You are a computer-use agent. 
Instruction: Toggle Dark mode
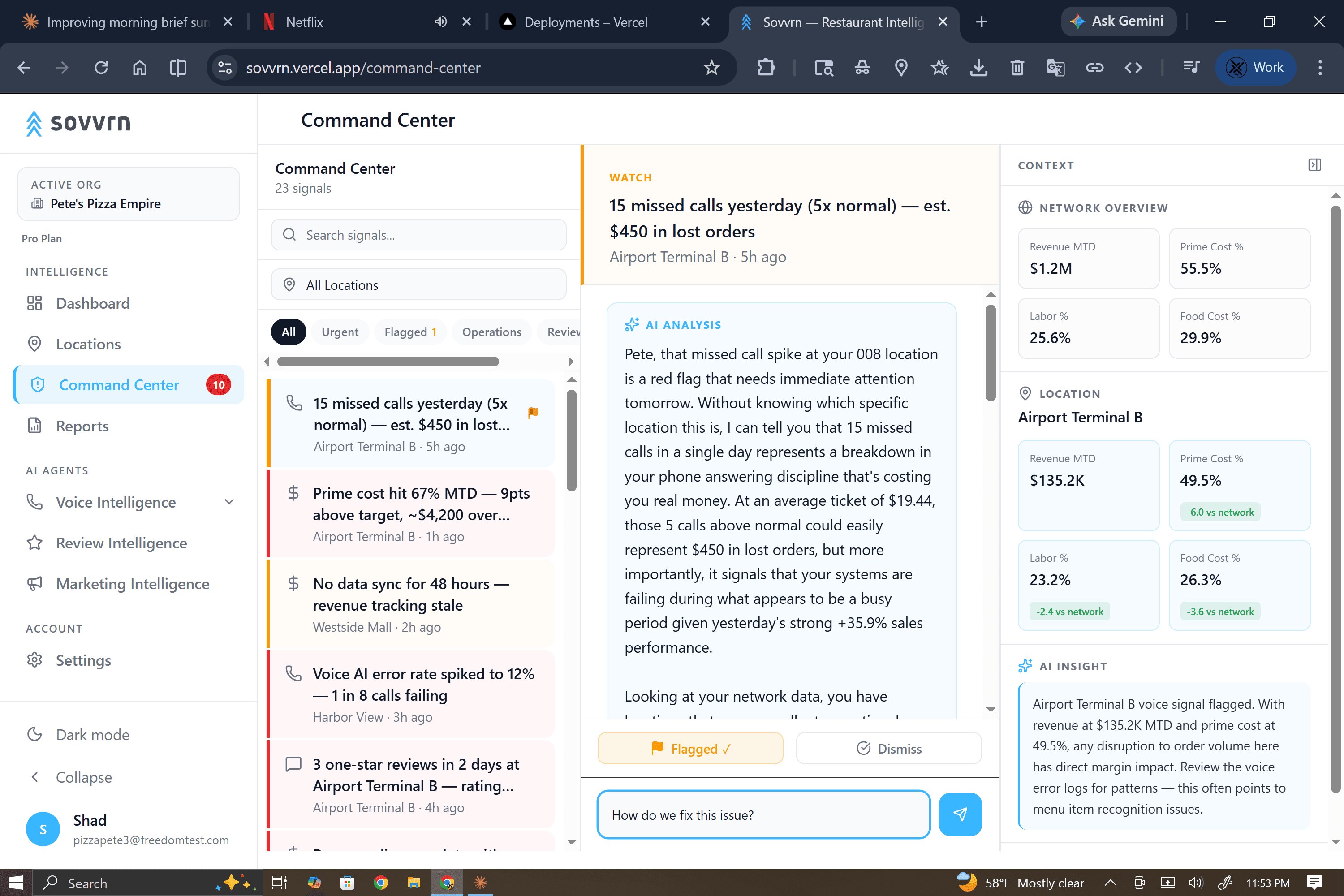(x=92, y=734)
